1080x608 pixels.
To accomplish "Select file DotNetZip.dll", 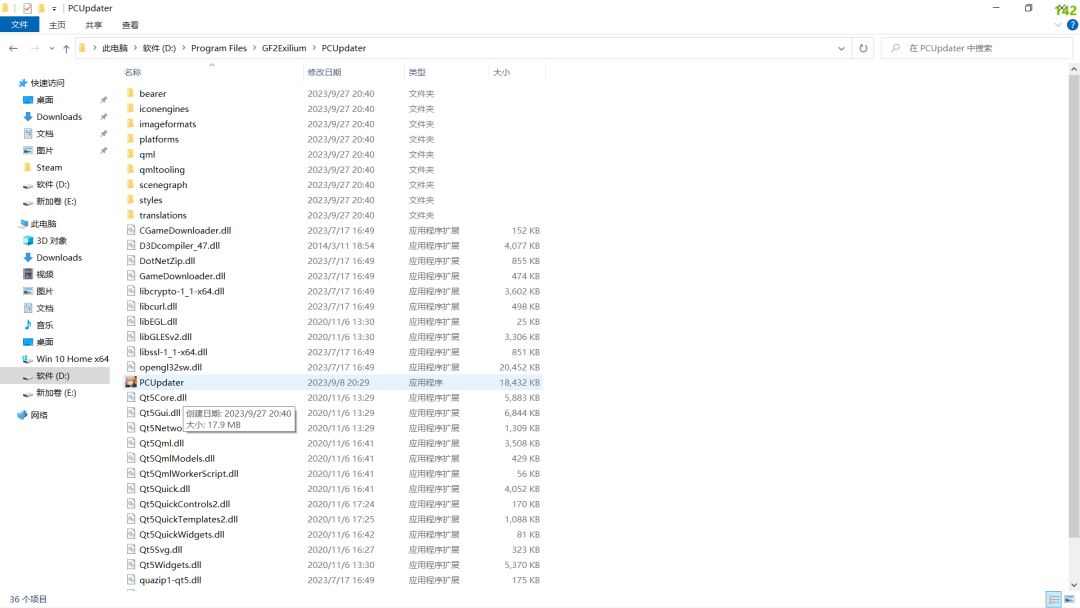I will click(167, 261).
